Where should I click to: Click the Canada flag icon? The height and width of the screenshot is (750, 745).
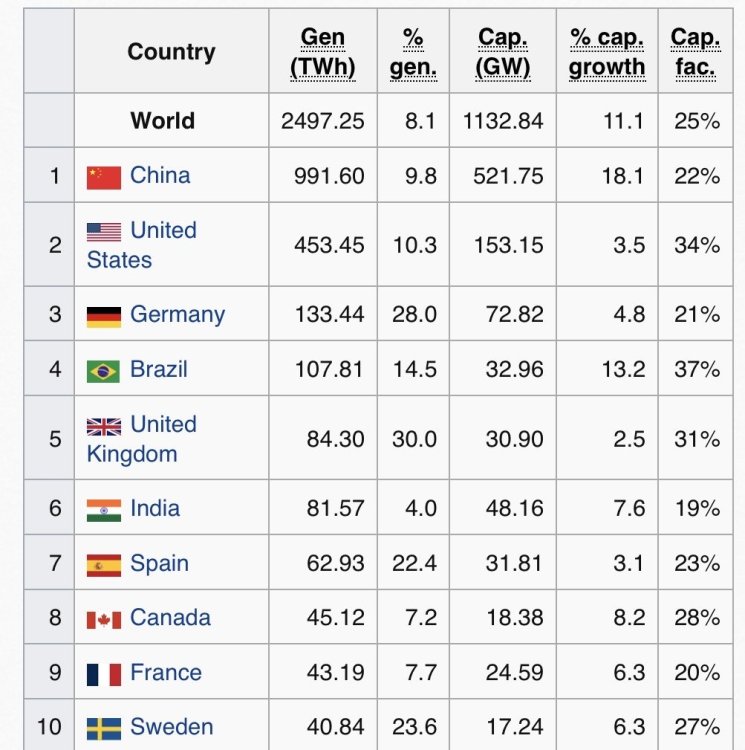pos(104,619)
